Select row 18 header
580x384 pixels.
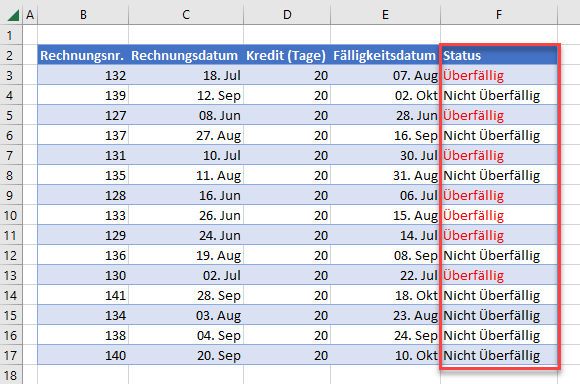click(11, 375)
